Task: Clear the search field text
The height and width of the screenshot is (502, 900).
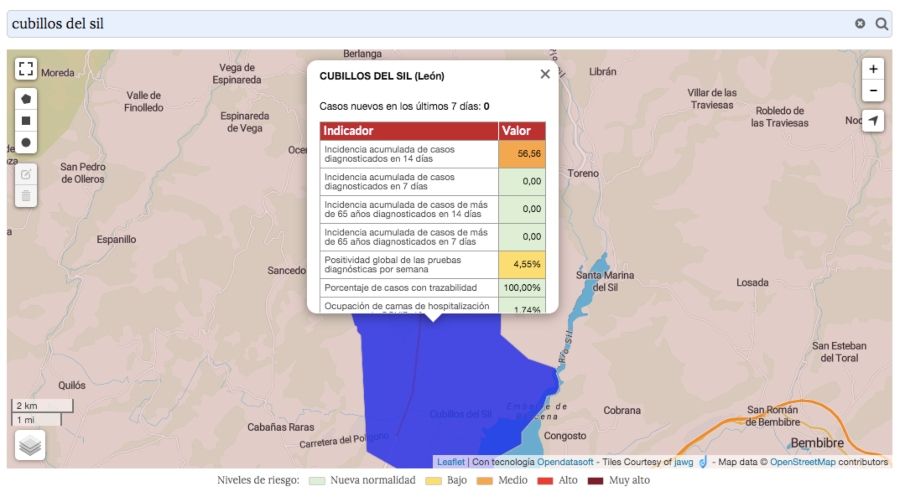Action: point(860,23)
